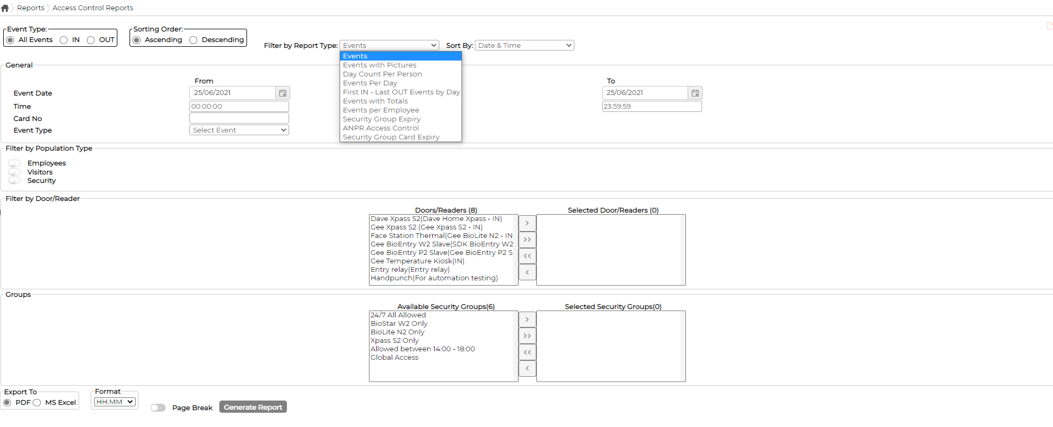Open calendar picker for From event date
1053x427 pixels.
coord(283,93)
